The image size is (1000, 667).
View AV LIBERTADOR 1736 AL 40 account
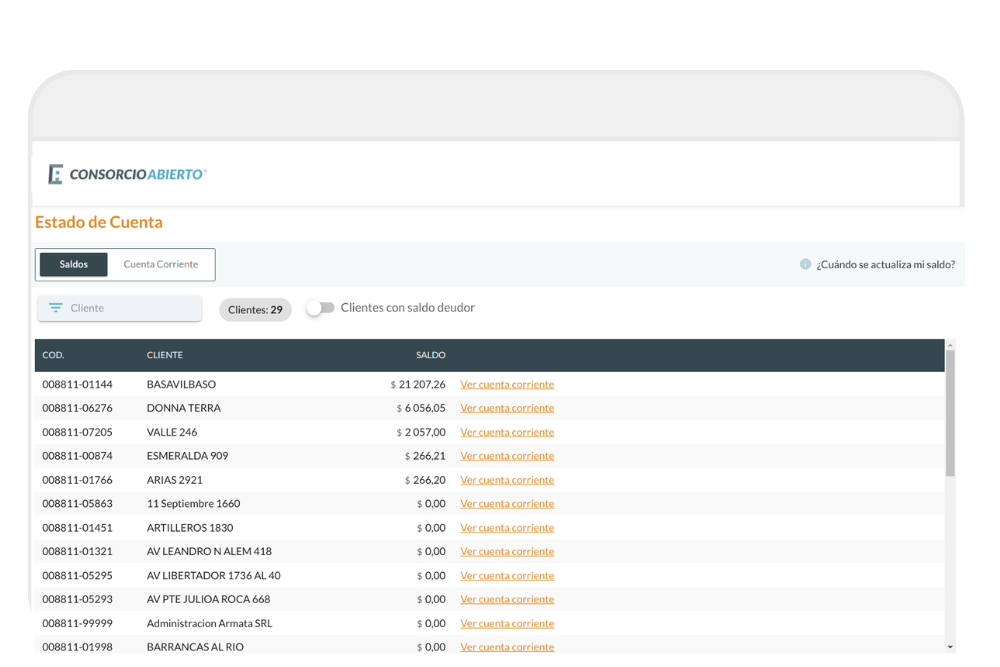click(x=506, y=576)
